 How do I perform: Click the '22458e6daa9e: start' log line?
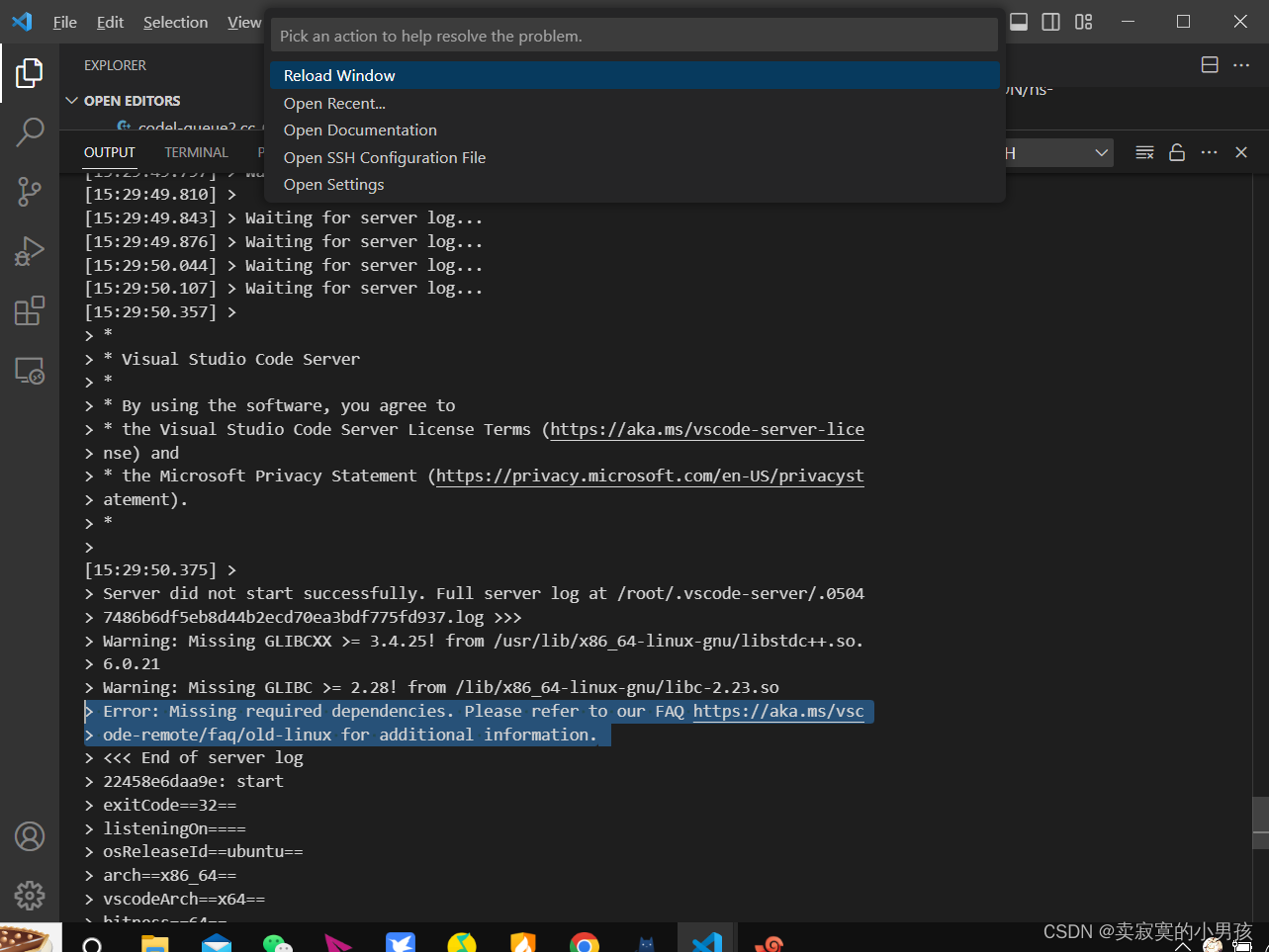pos(193,781)
